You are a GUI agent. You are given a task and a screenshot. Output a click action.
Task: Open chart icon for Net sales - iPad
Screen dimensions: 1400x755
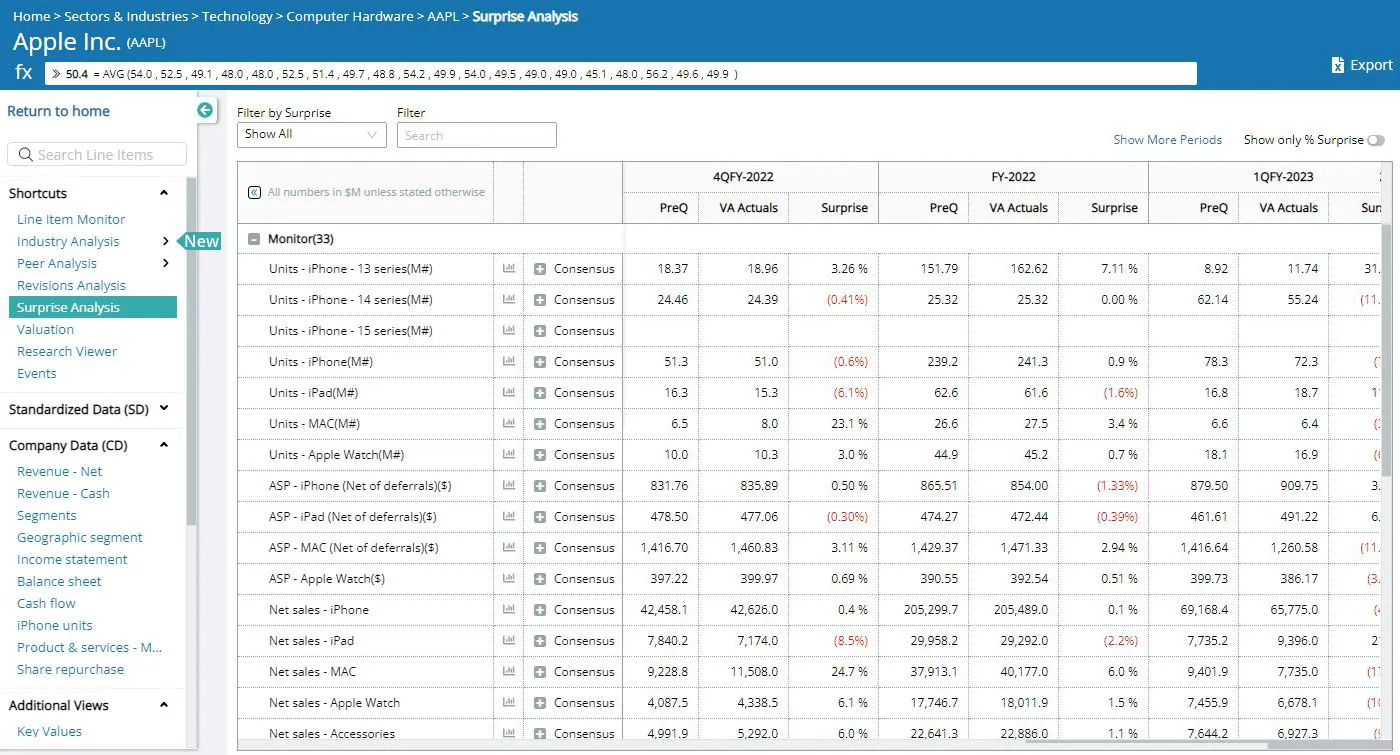pos(509,640)
